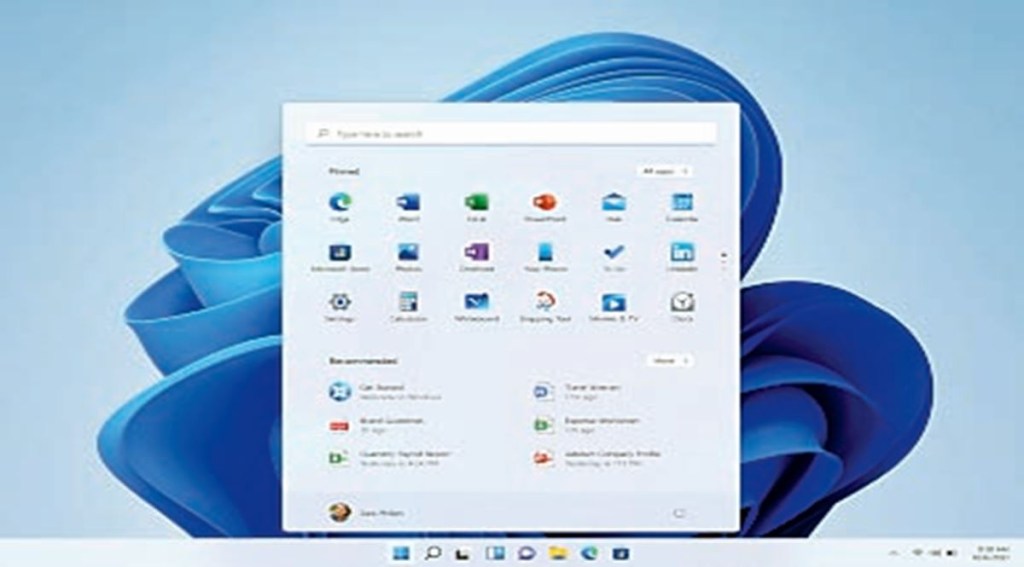Launch Word from the pinned apps
The image size is (1024, 567).
coord(408,203)
